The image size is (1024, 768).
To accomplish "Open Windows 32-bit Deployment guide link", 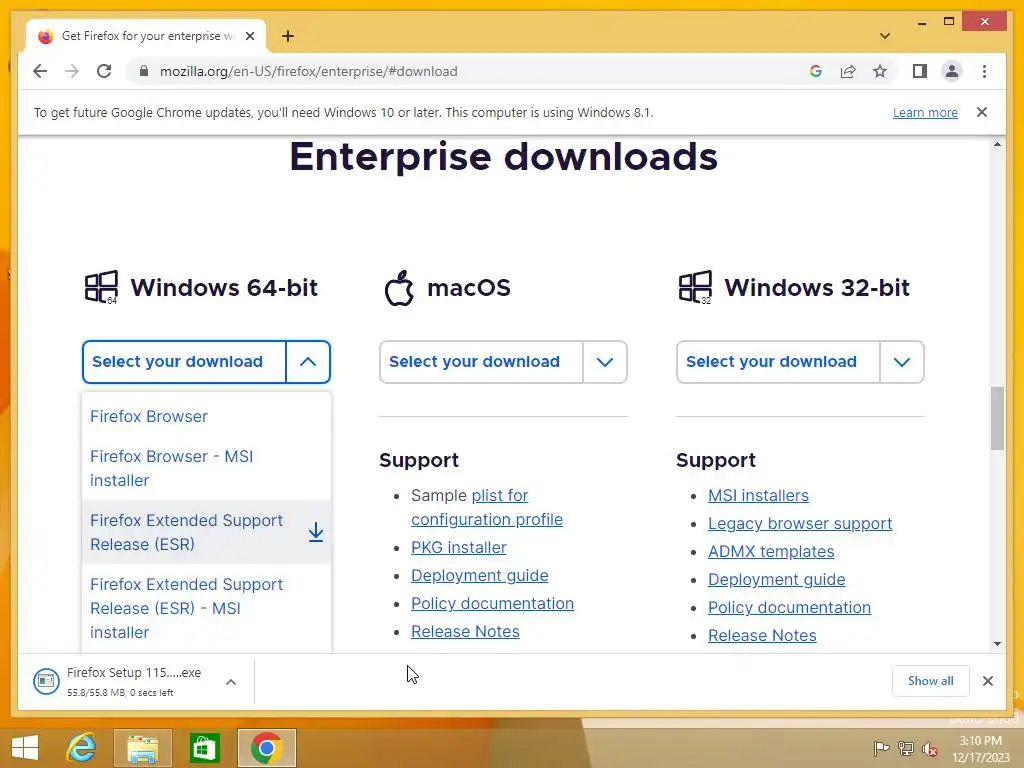I will [x=776, y=580].
